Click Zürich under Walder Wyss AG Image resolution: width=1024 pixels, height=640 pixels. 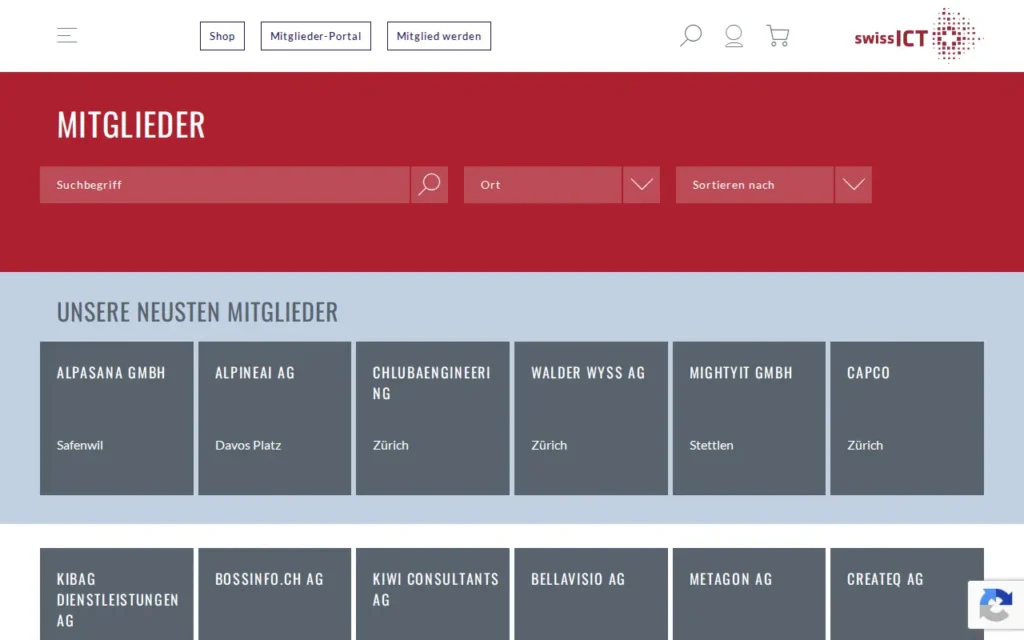tap(549, 445)
